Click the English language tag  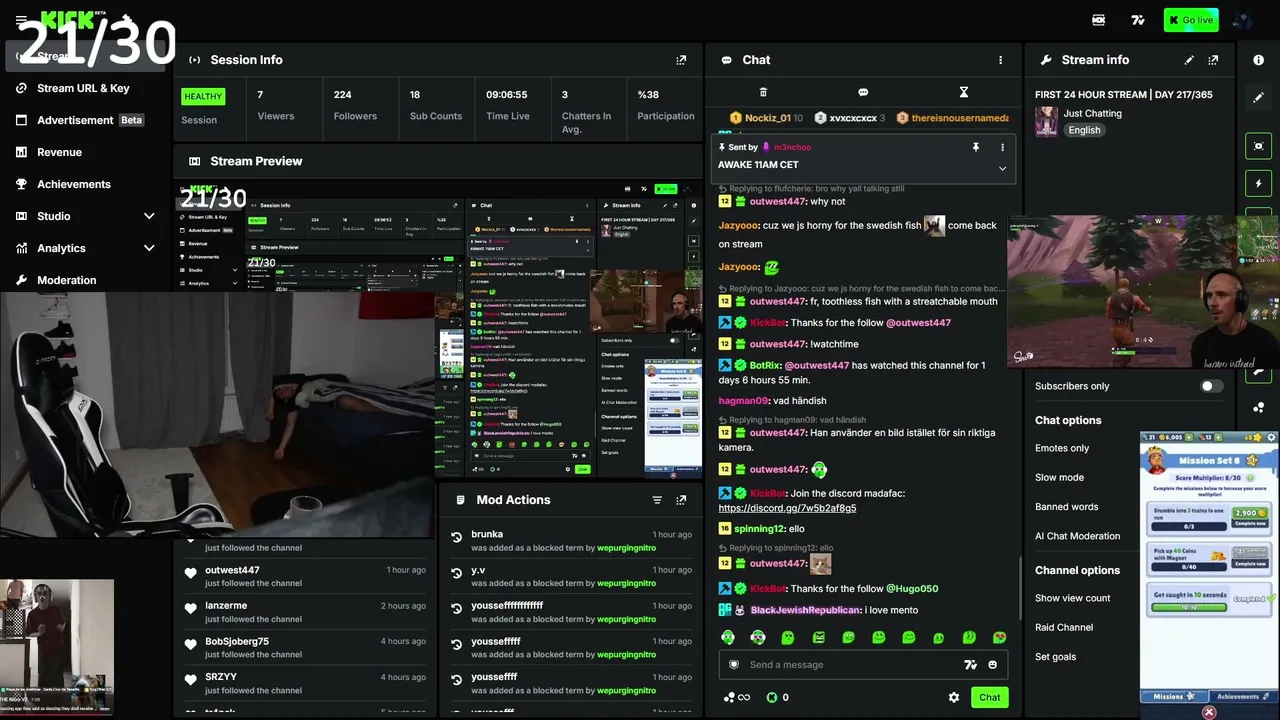point(1084,130)
